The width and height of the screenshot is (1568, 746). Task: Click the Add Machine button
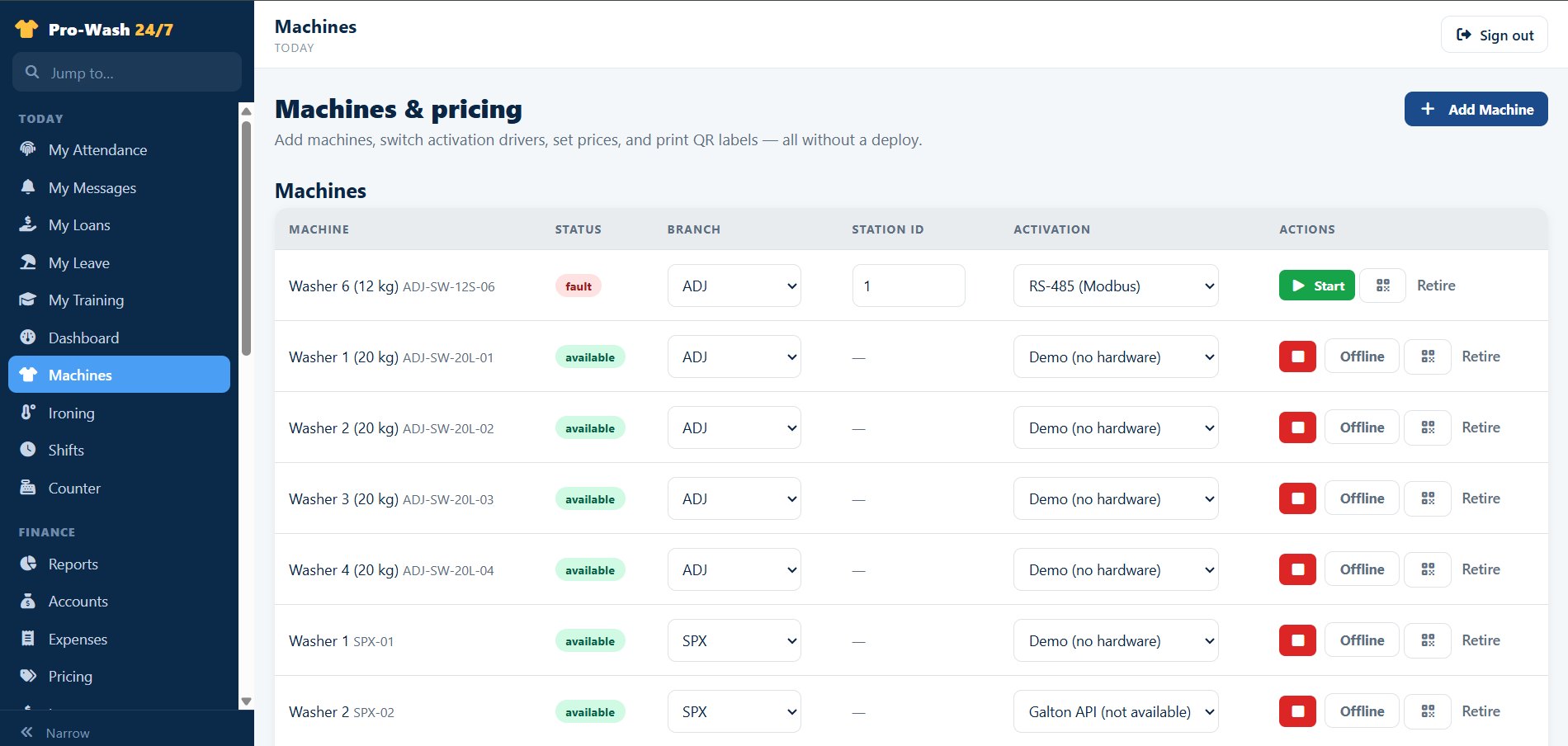[1476, 109]
